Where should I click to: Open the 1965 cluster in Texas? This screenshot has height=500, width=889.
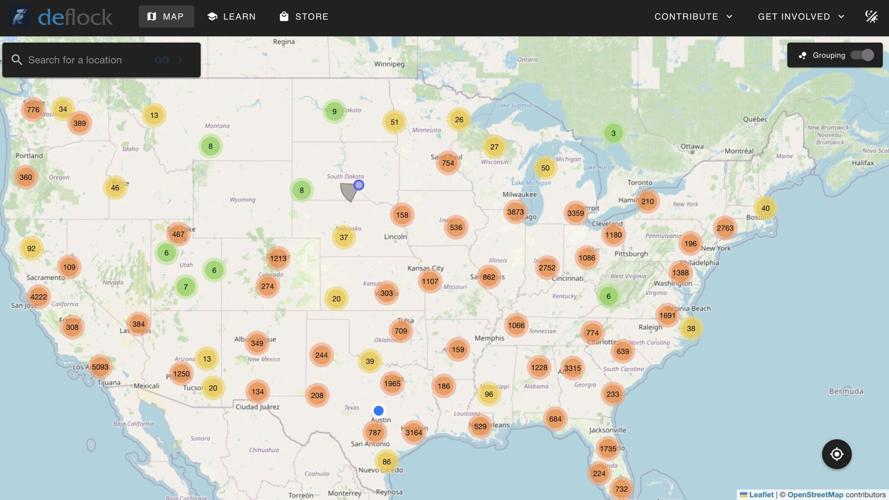[392, 383]
